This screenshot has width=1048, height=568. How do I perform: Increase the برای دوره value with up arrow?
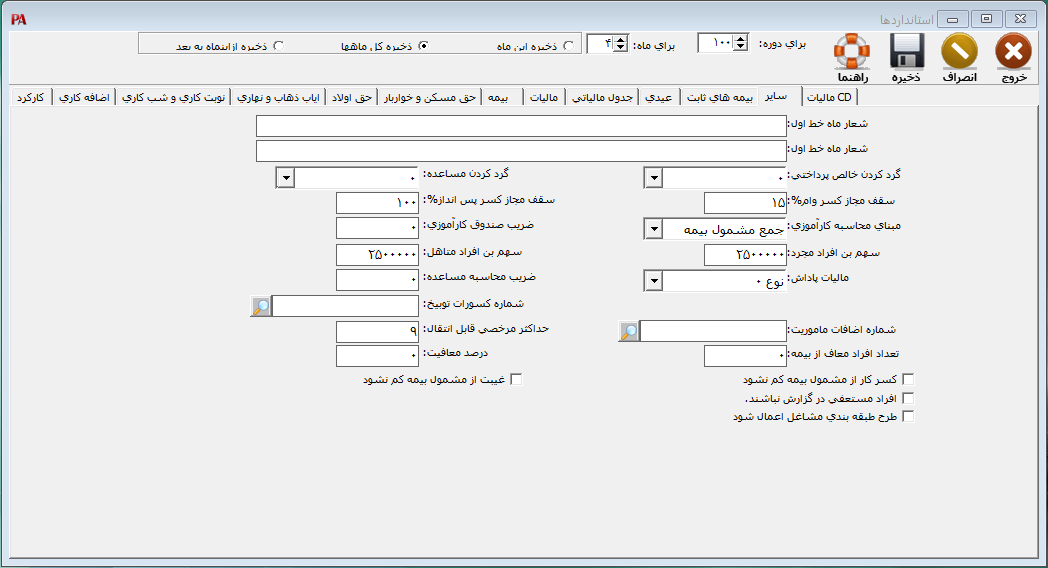740,38
